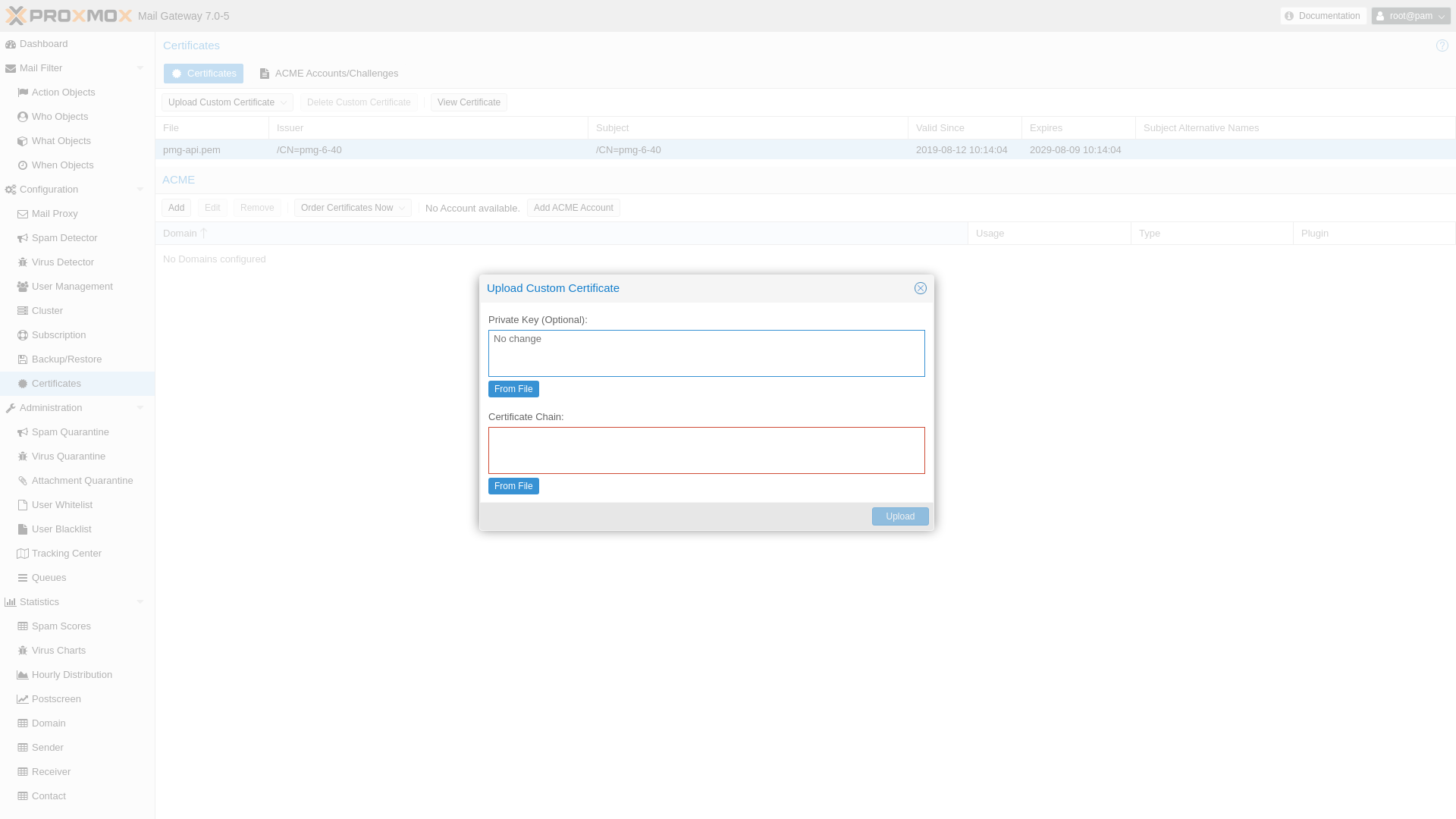
Task: Click the Postscreen line chart icon
Action: click(x=23, y=699)
